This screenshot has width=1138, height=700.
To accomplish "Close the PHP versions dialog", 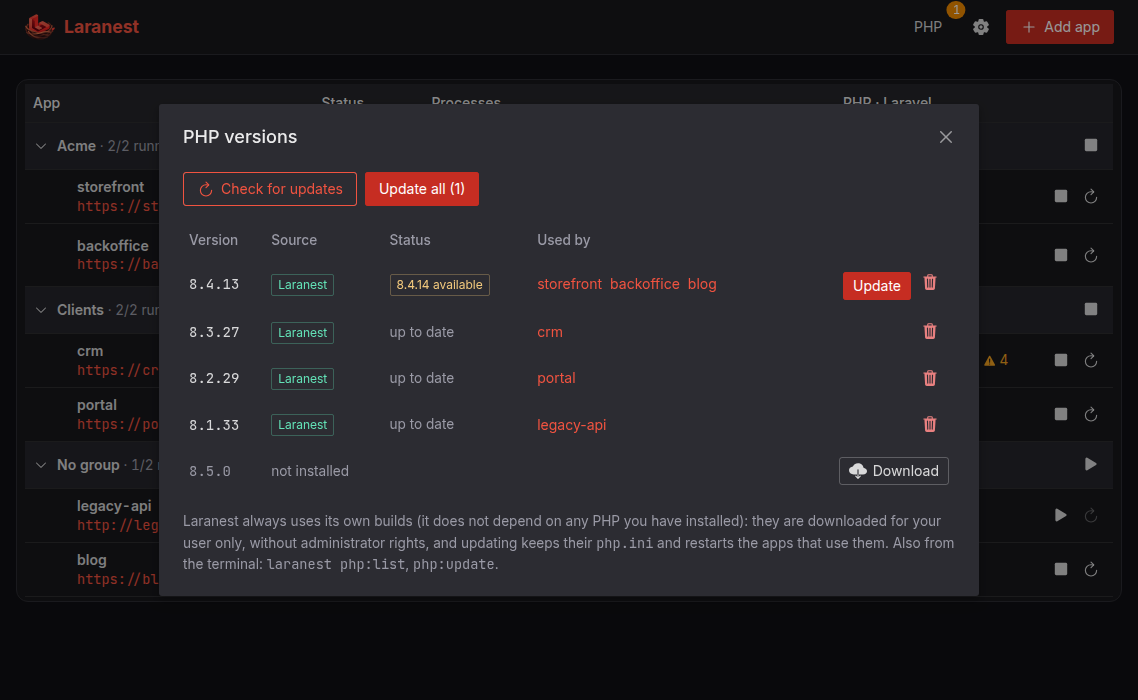I will (x=946, y=137).
